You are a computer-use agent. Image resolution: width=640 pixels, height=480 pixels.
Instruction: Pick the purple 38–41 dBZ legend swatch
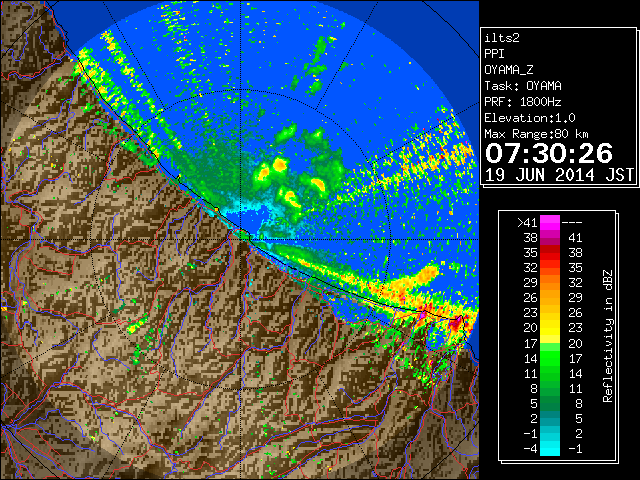click(550, 238)
